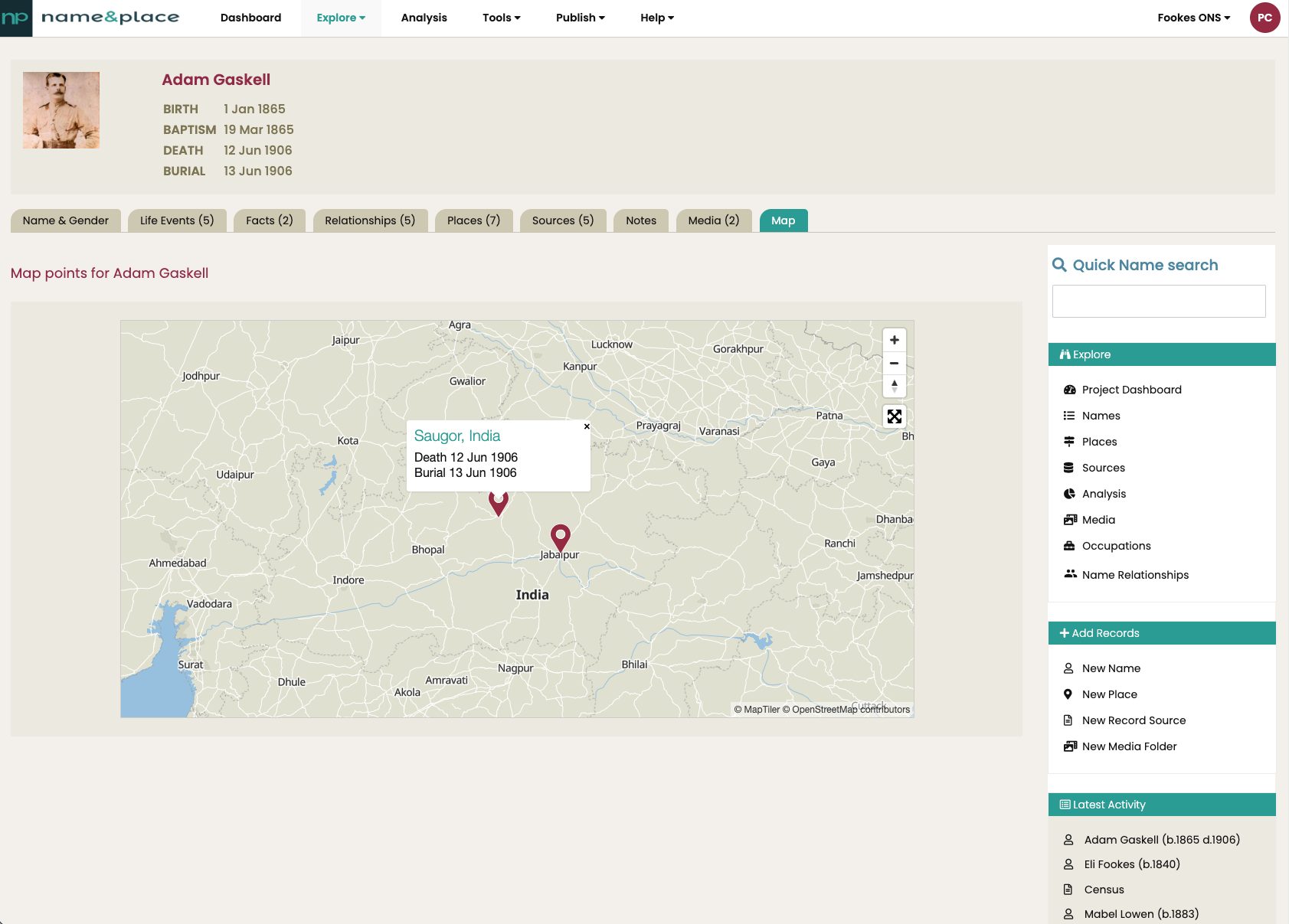Open the Analysis menu item
Screen dimensions: 1289x924
pos(424,18)
